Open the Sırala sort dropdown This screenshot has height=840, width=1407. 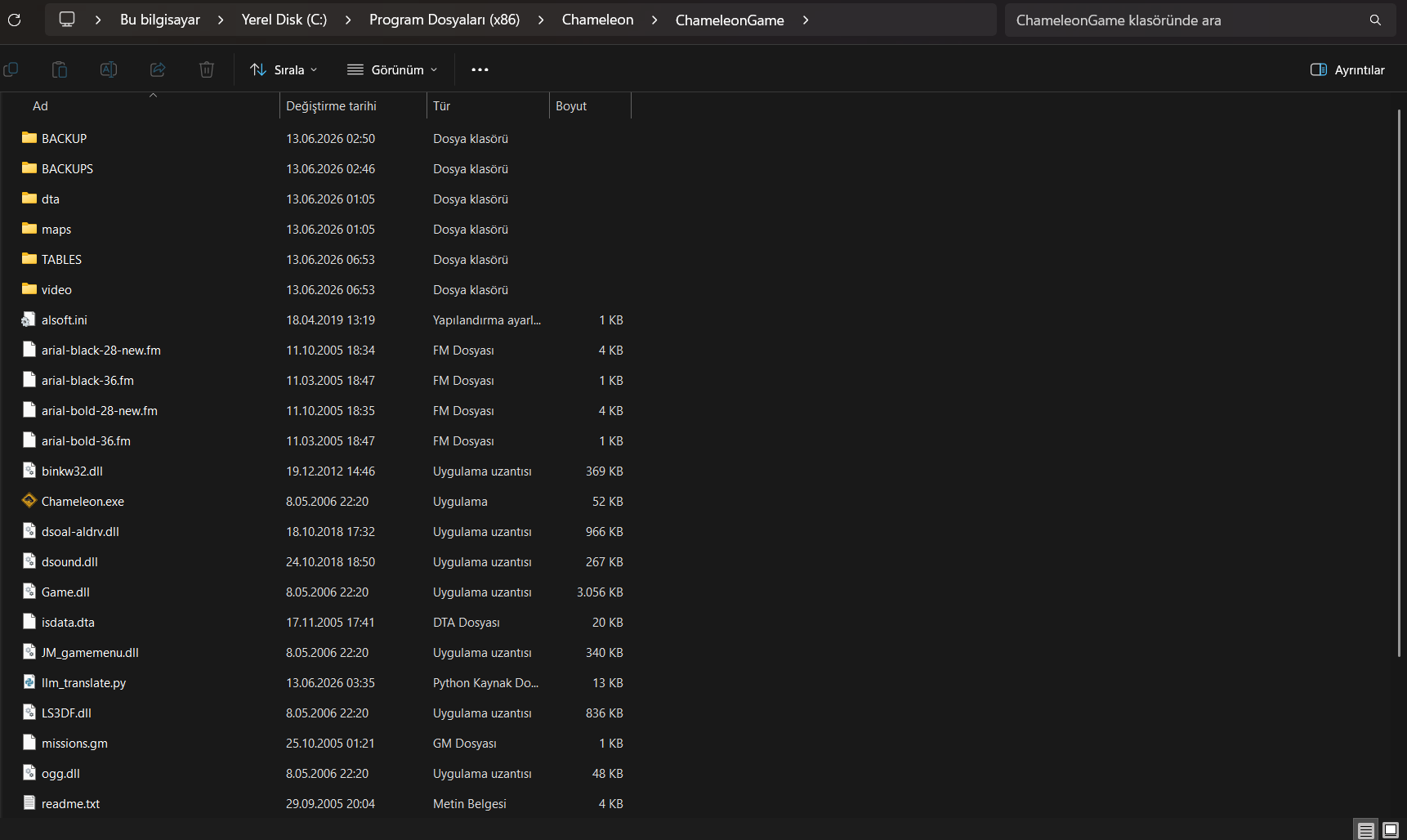tap(284, 69)
